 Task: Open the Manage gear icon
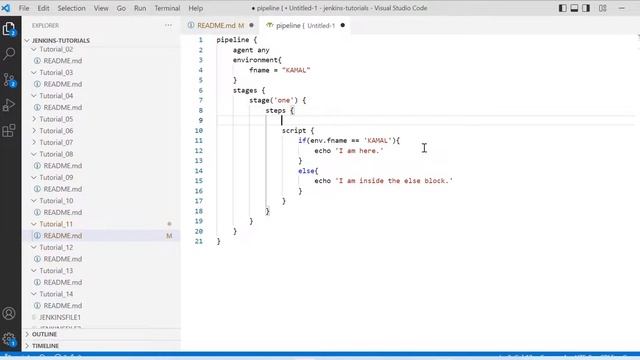(9, 339)
